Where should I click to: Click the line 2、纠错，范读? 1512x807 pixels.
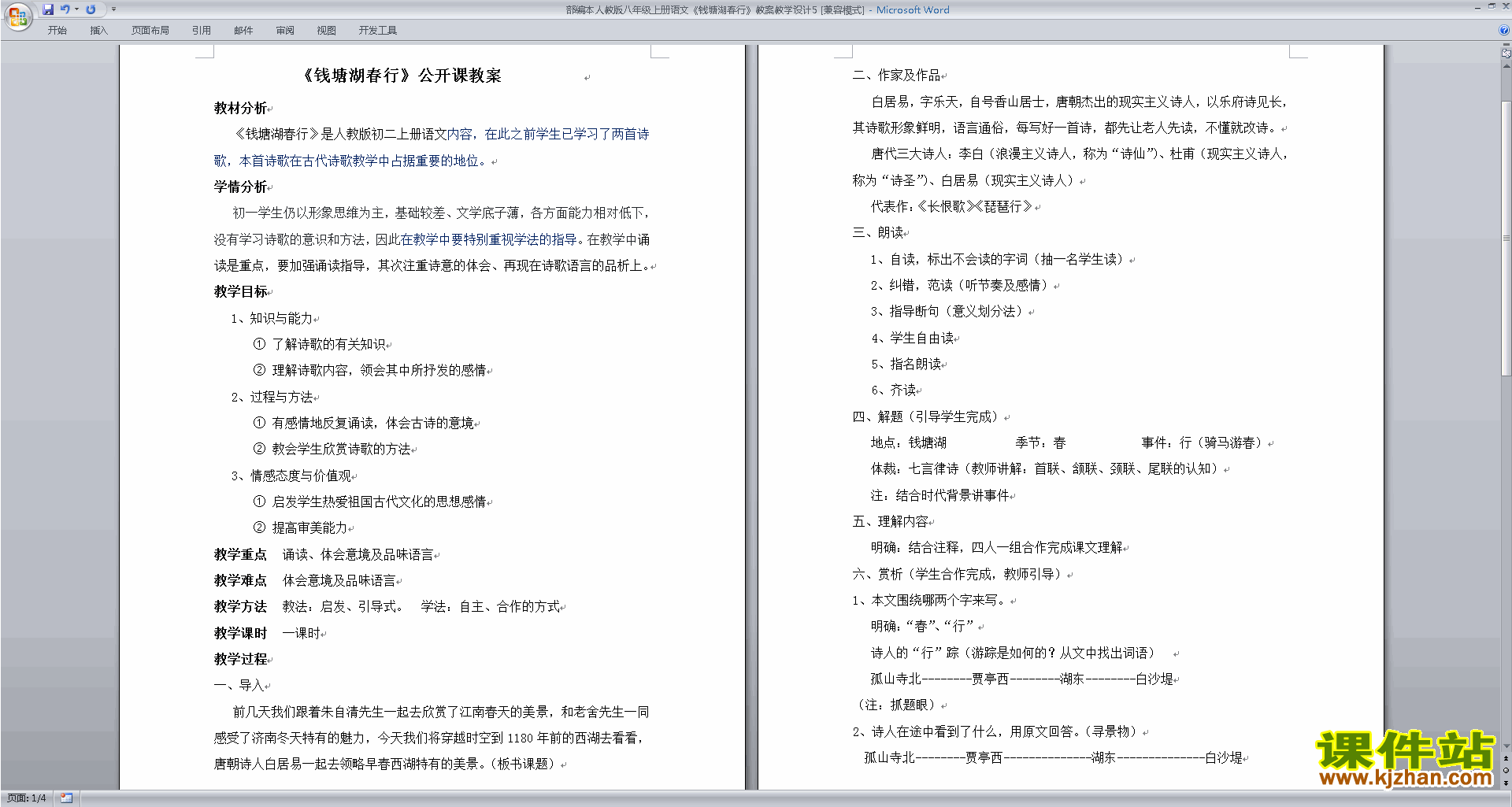pyautogui.click(x=960, y=285)
